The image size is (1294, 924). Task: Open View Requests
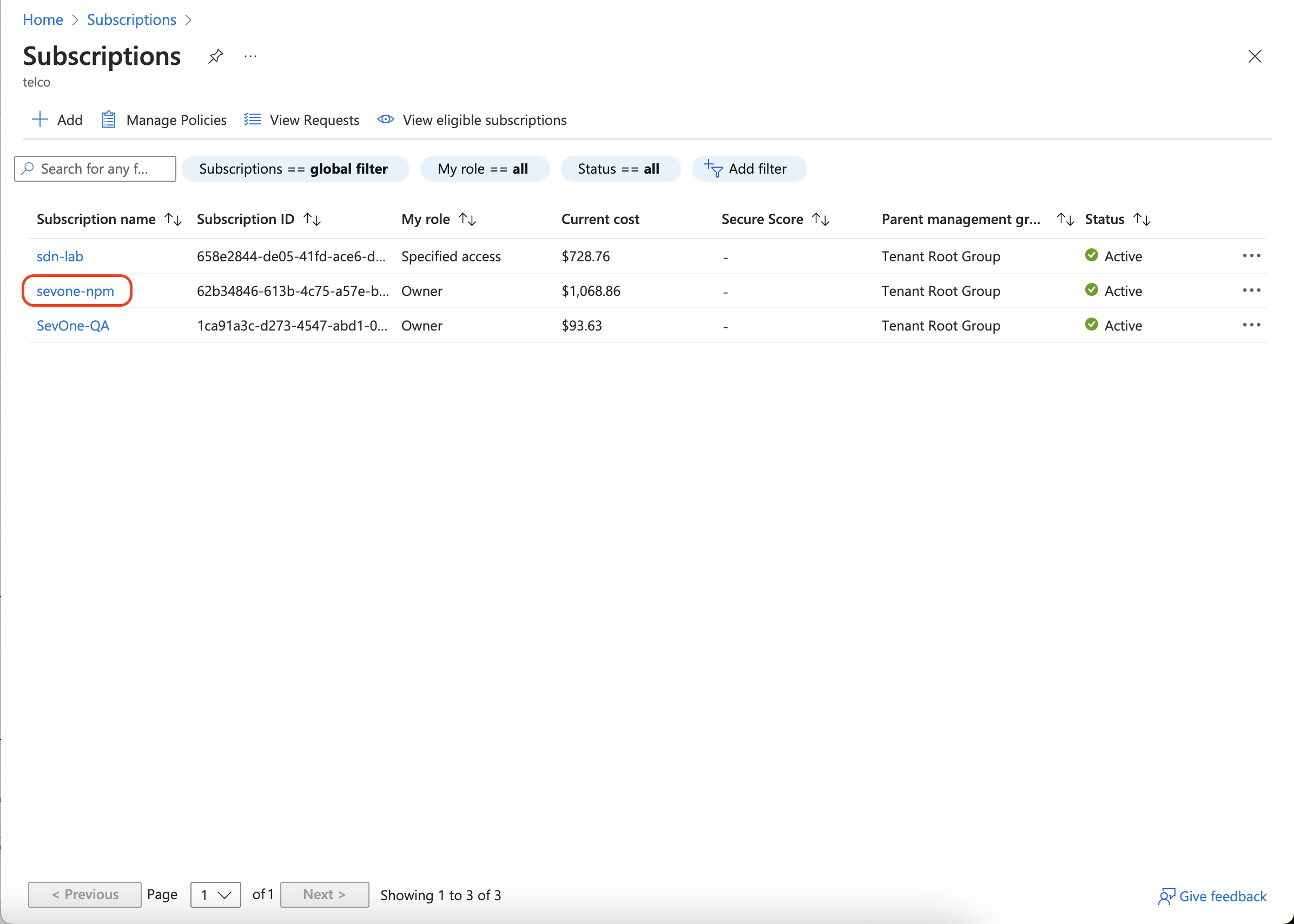(301, 120)
